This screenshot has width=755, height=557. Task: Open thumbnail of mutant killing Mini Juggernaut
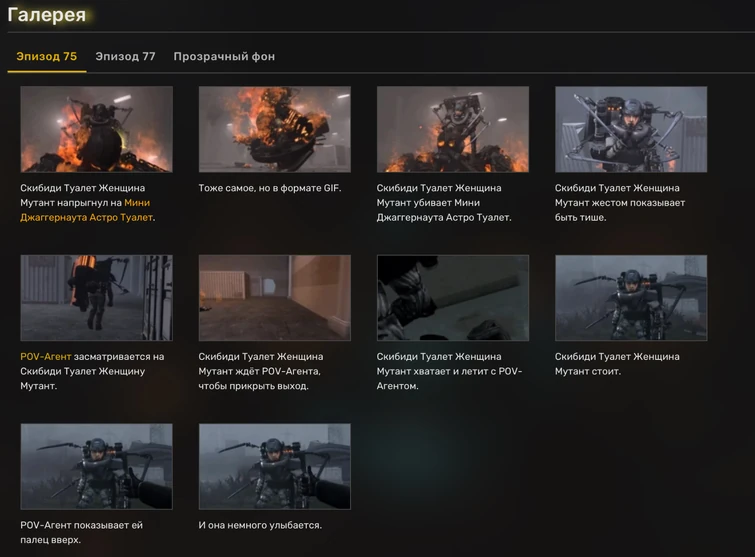click(x=453, y=129)
